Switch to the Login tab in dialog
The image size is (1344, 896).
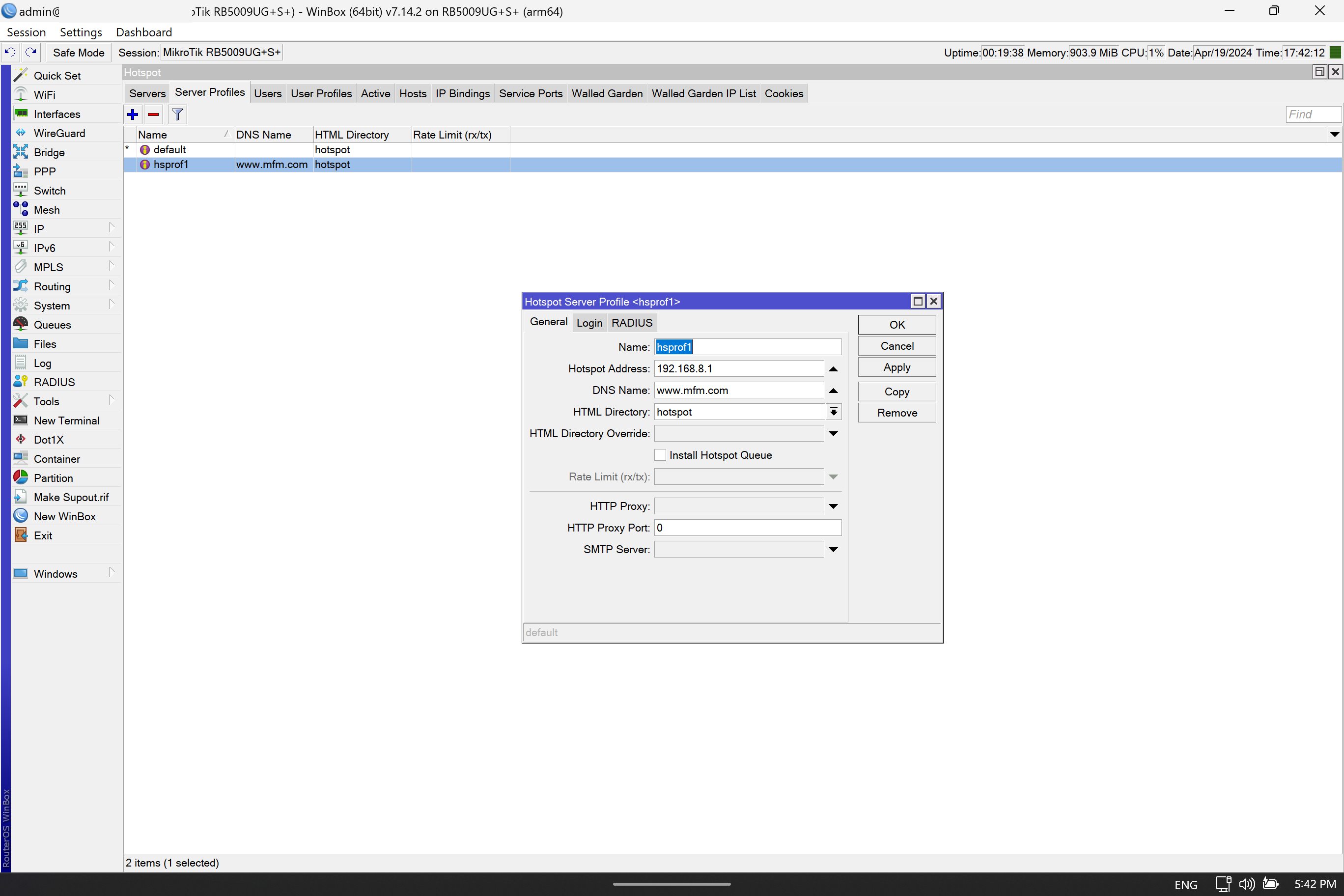(x=589, y=323)
